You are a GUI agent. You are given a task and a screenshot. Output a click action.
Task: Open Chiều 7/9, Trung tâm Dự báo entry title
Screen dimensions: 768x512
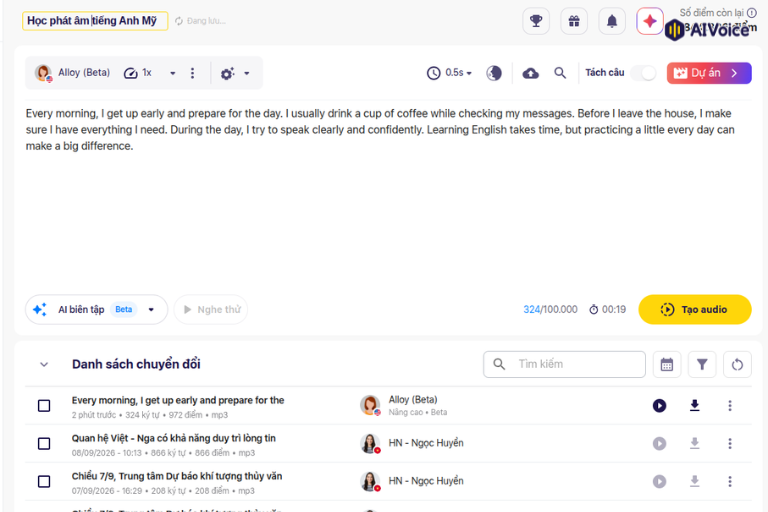click(x=177, y=476)
